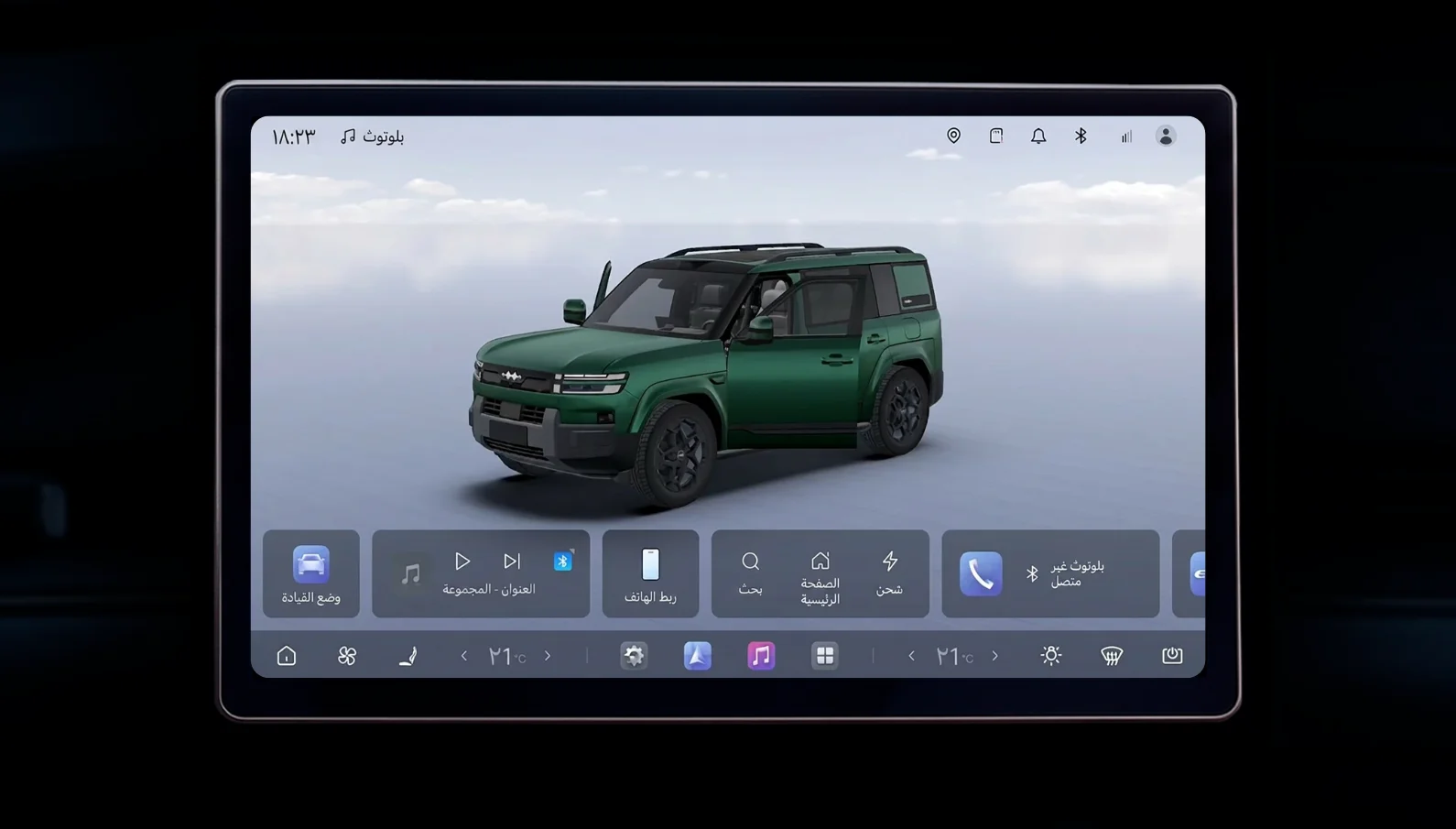The image size is (1456, 829).
Task: Open the screen brightness sun icon
Action: coord(1051,656)
